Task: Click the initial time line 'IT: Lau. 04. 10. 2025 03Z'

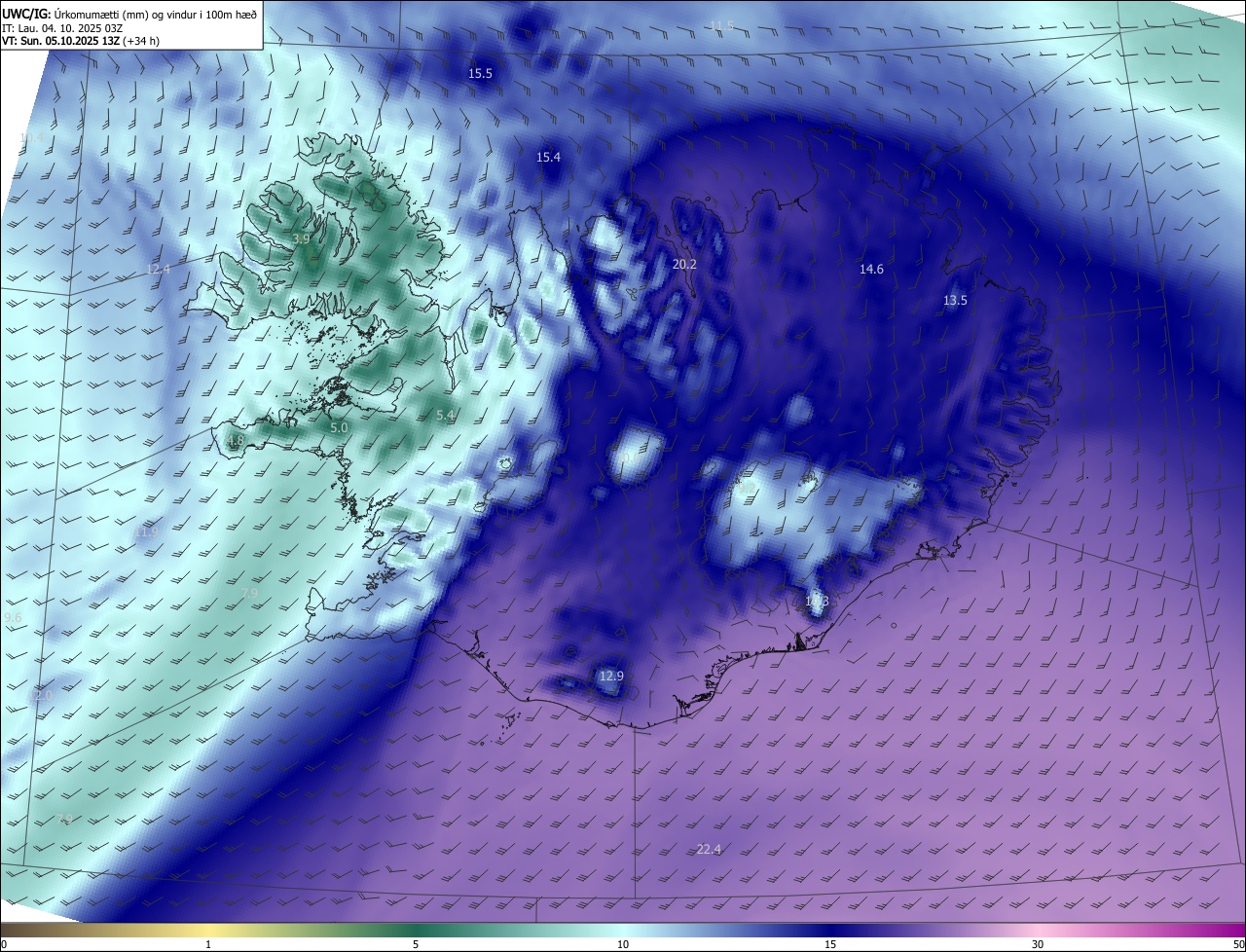Action: (x=61, y=27)
